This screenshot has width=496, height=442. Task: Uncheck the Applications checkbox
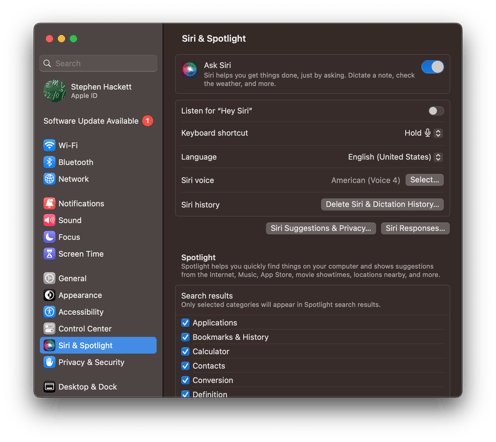185,323
